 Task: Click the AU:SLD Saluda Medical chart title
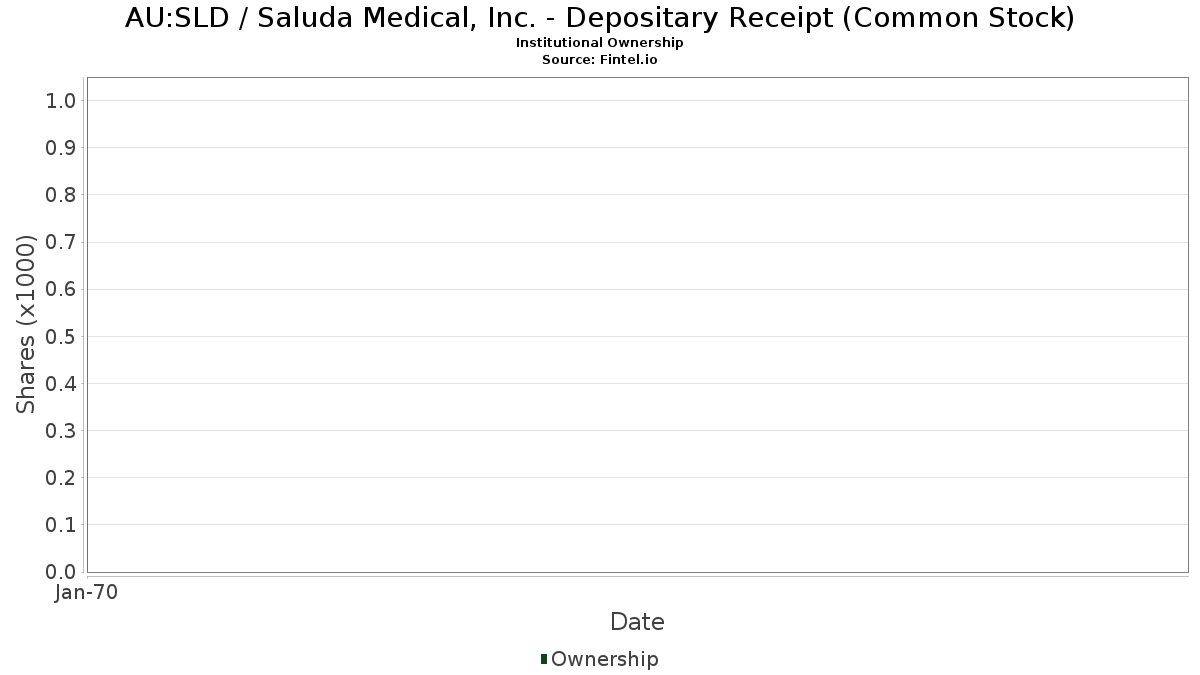click(599, 18)
